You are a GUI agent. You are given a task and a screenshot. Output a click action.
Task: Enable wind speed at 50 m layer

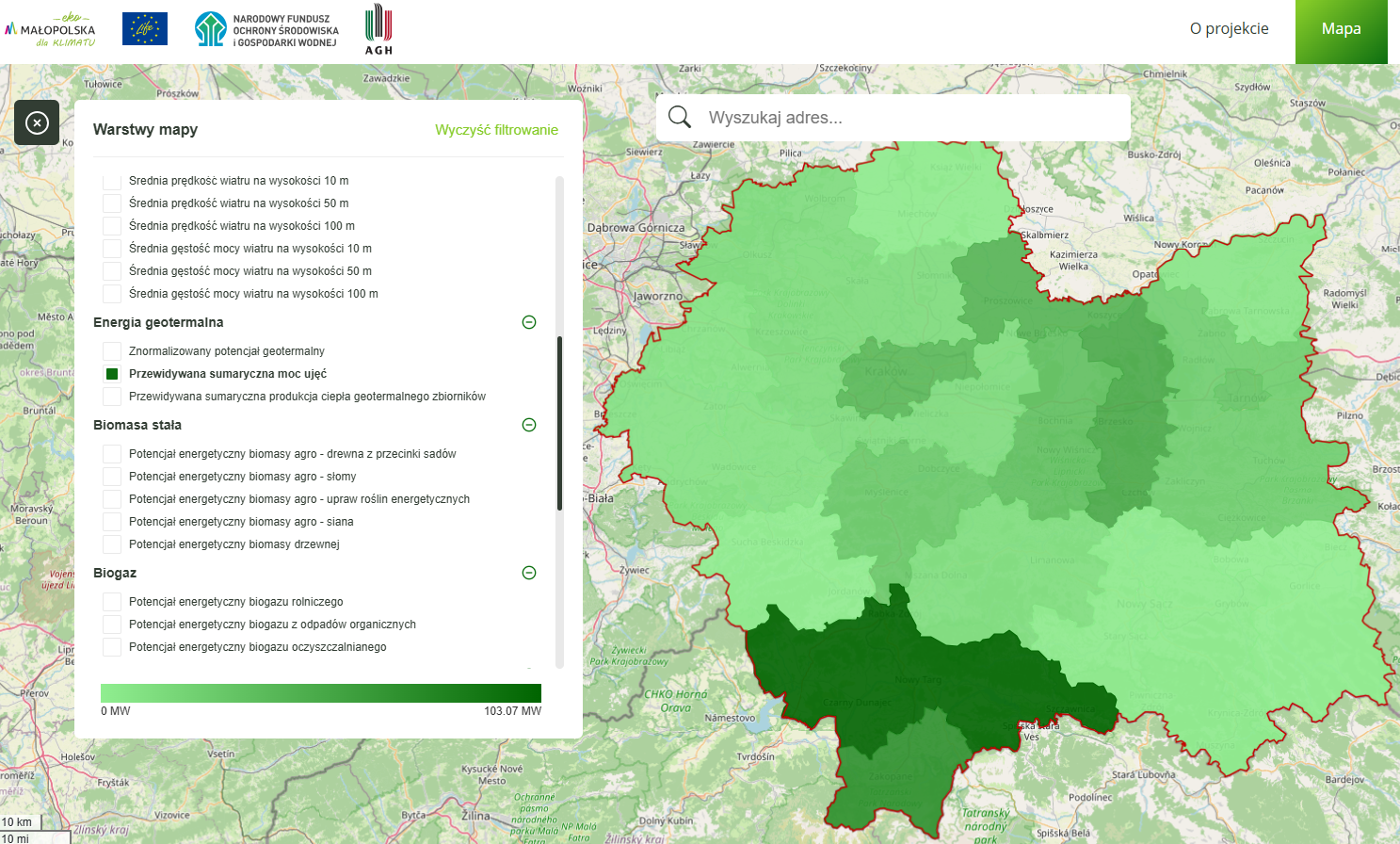tap(112, 203)
